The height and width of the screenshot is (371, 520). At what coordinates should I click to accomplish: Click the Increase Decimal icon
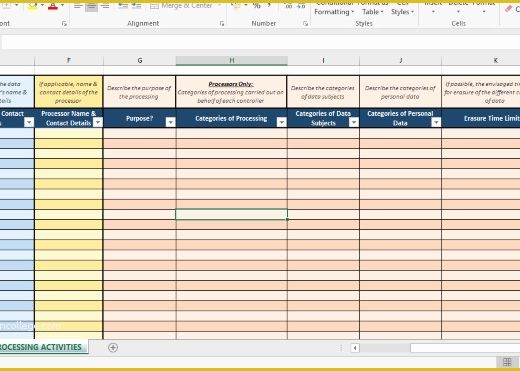tap(289, 6)
